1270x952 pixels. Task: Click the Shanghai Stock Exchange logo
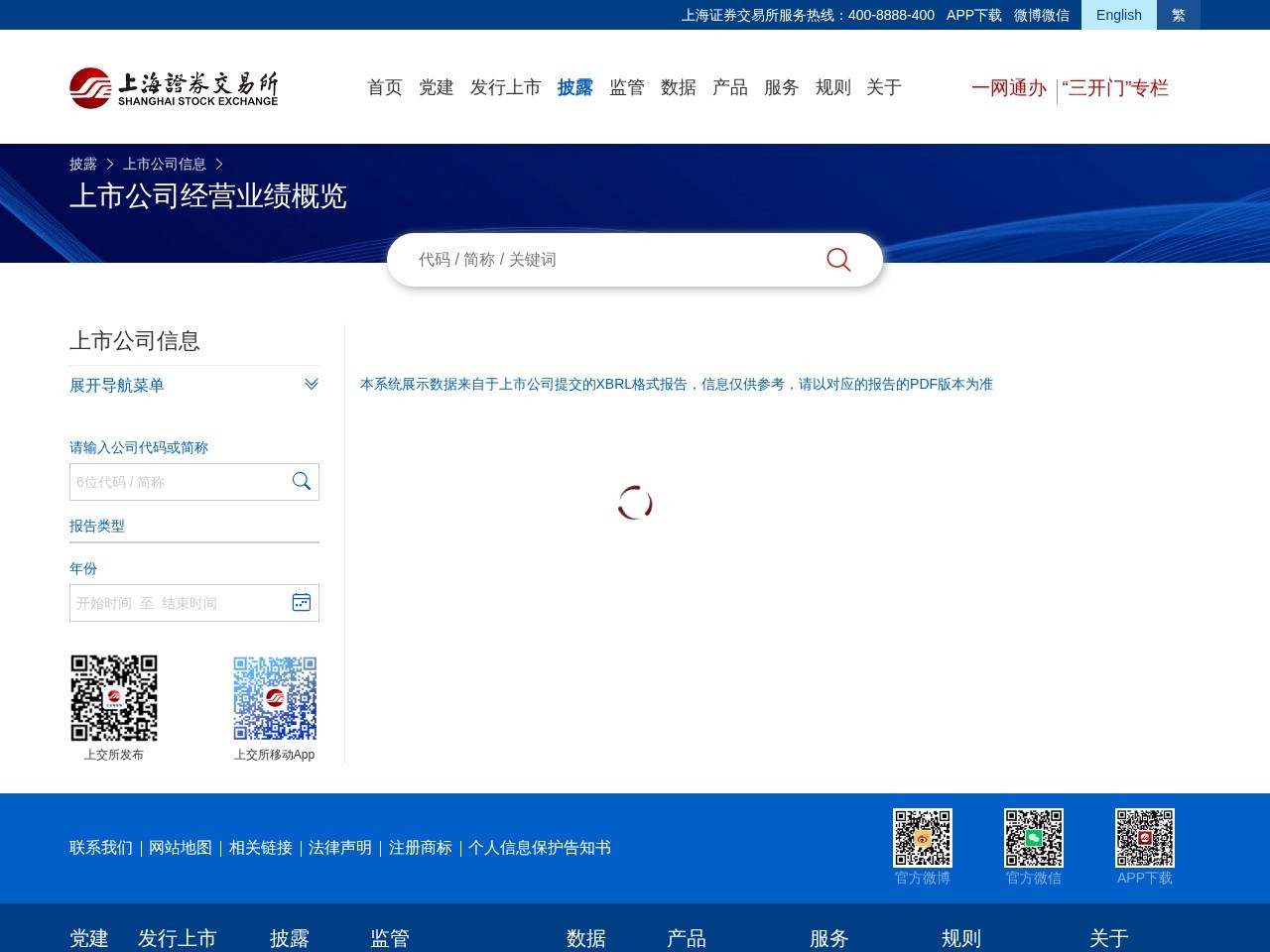point(174,88)
